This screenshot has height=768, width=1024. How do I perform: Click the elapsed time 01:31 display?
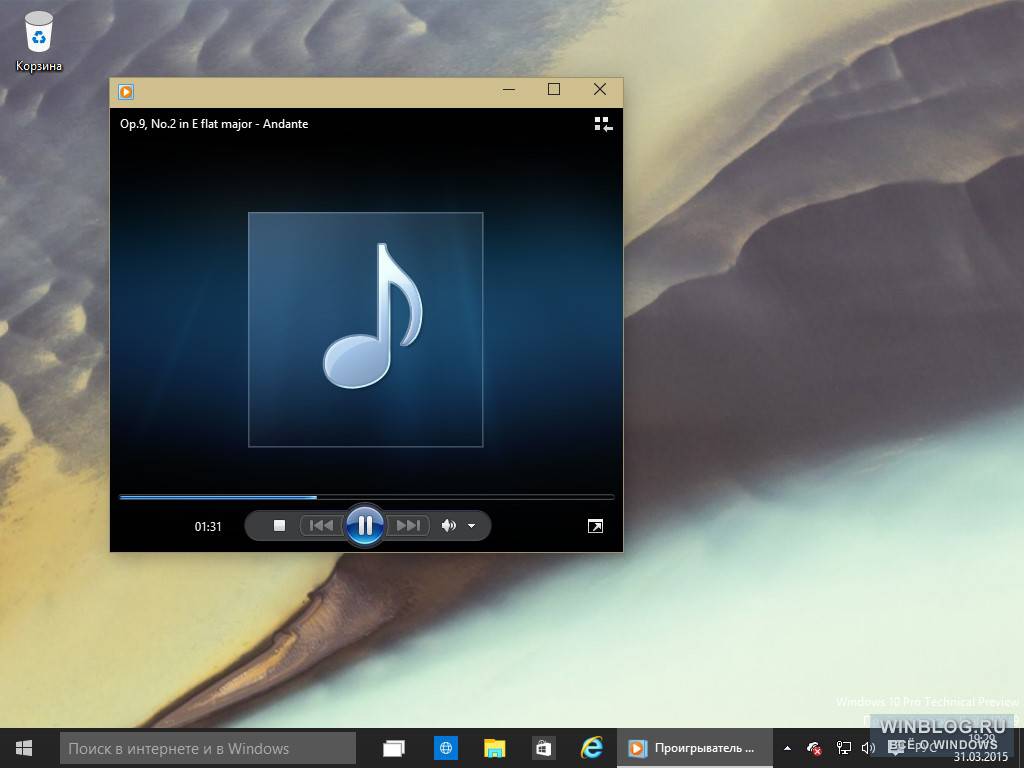pyautogui.click(x=208, y=526)
